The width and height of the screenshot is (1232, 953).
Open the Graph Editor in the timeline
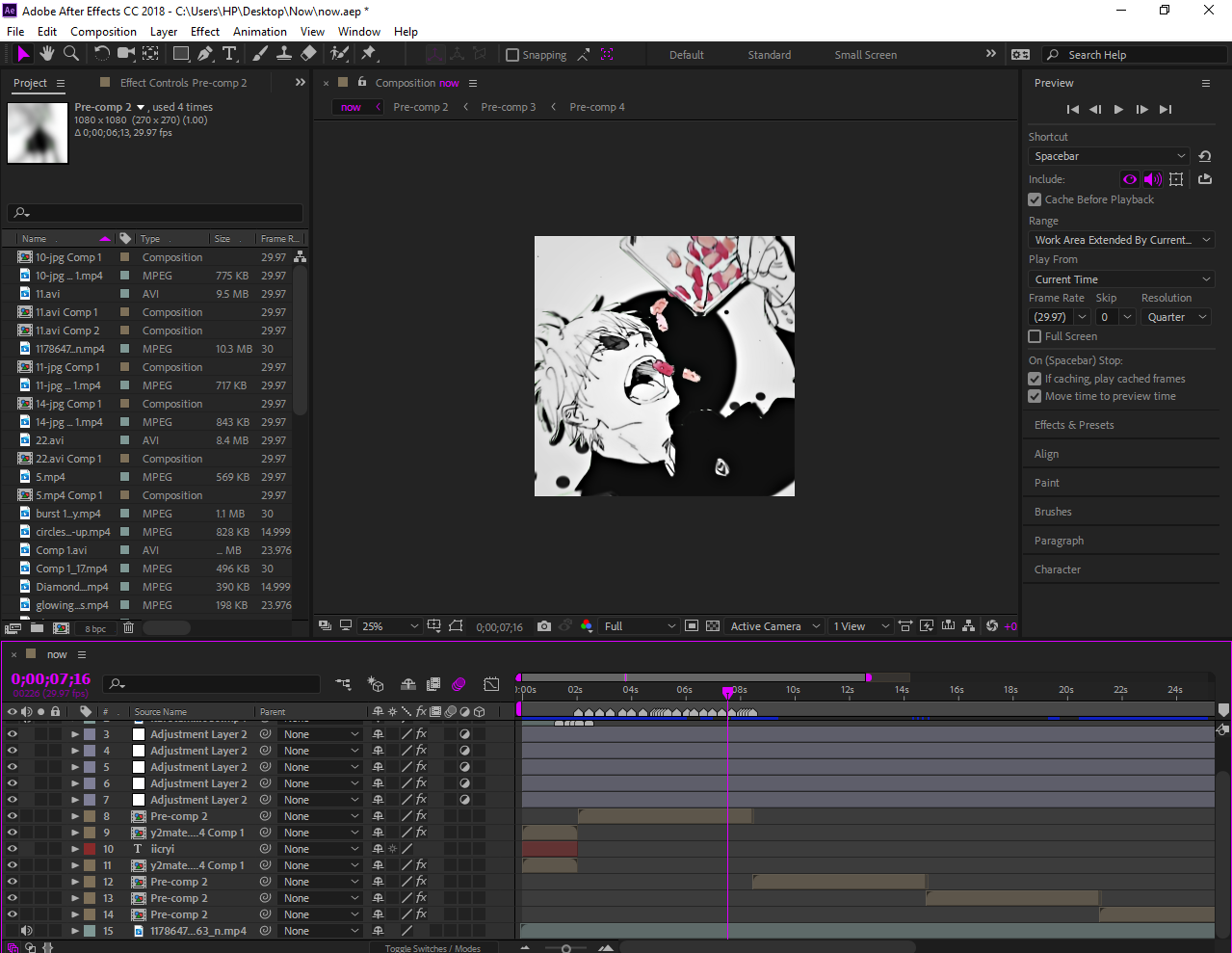coord(491,684)
